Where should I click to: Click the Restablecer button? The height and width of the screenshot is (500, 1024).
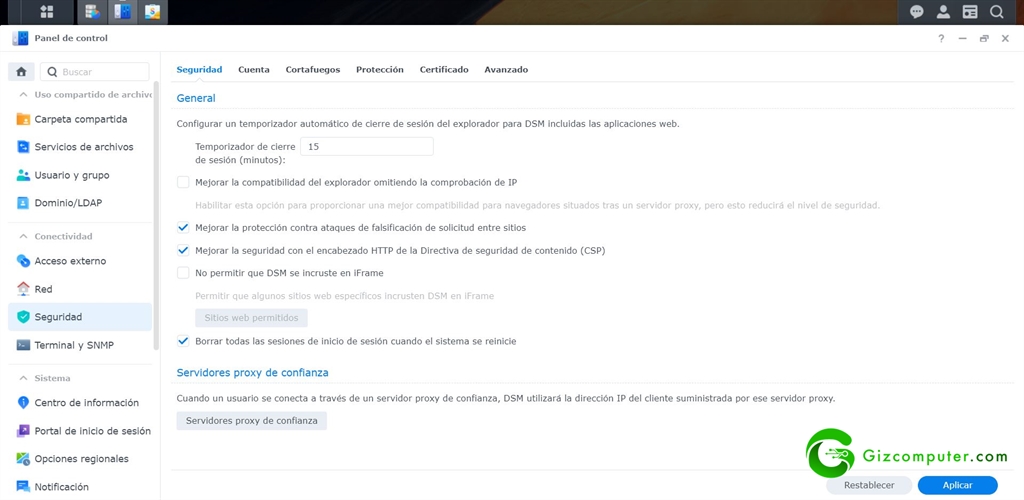869,485
